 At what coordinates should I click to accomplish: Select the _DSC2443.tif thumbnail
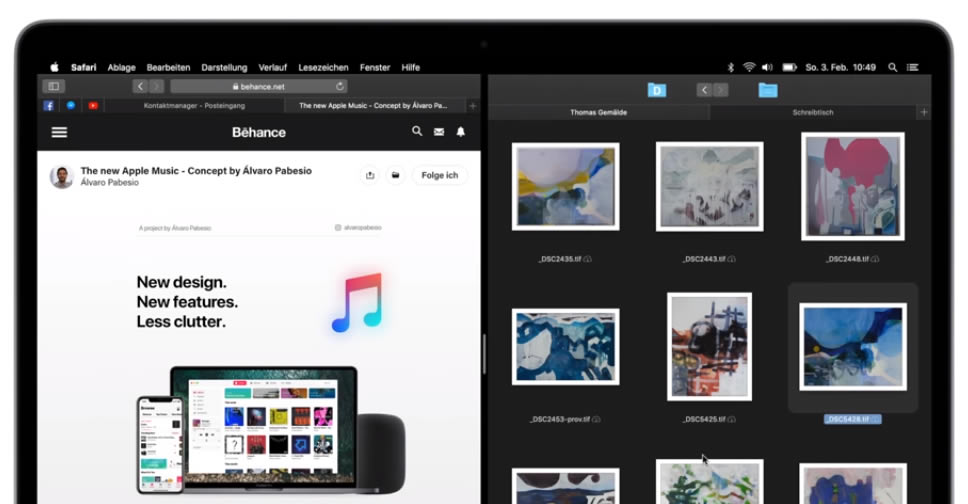[709, 186]
